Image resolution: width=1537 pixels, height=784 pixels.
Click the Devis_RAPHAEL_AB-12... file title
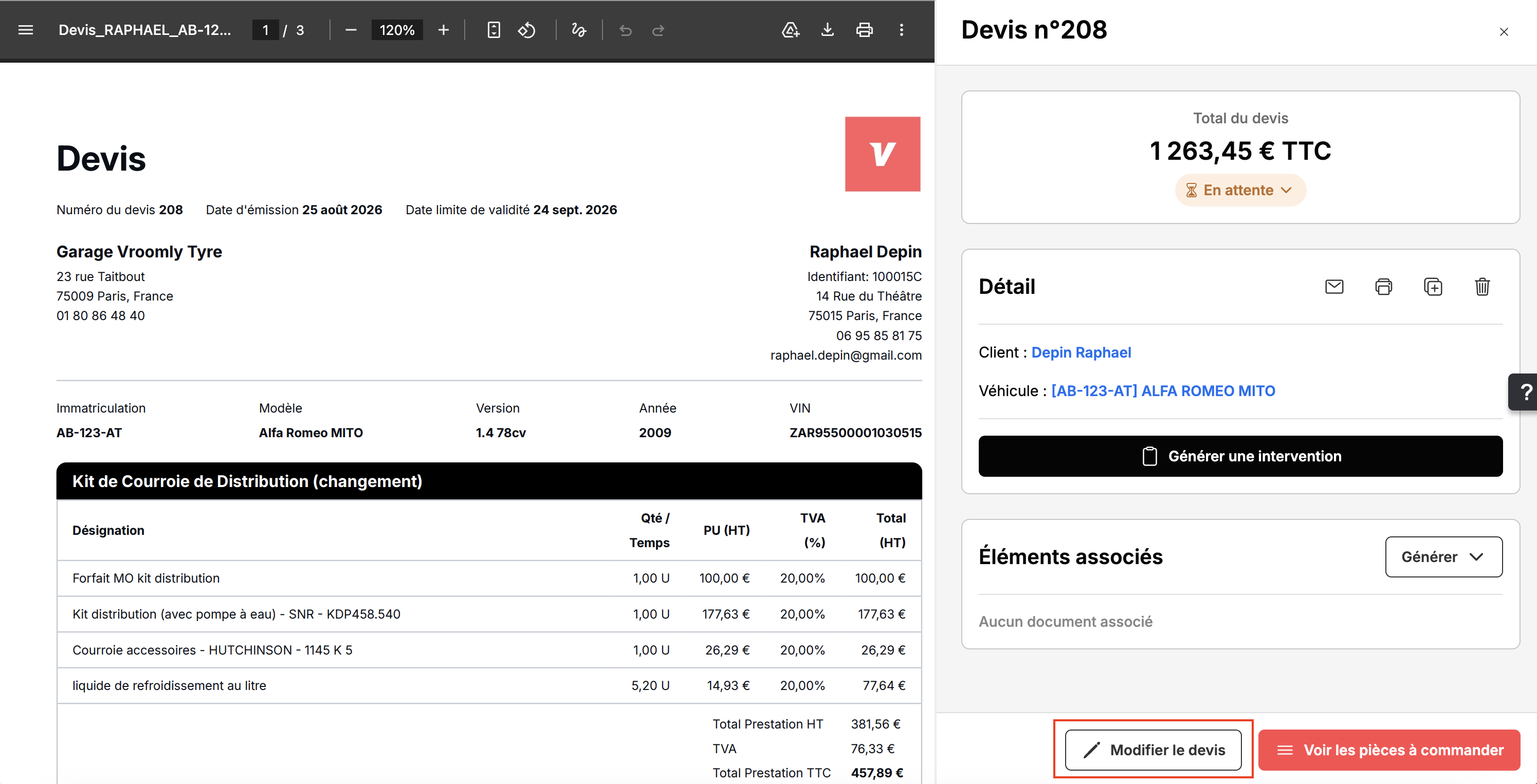144,30
